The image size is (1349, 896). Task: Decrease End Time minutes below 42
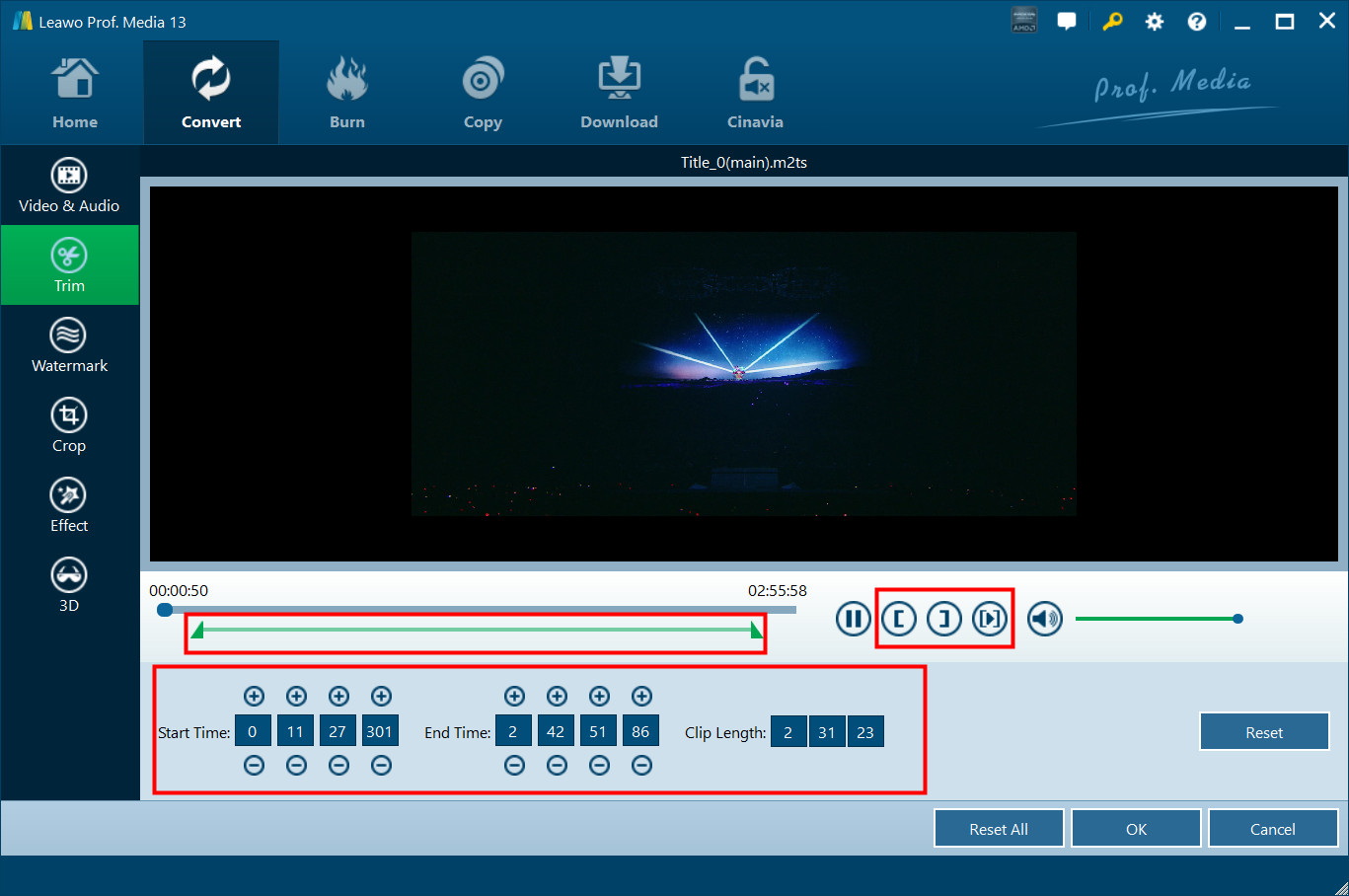click(x=557, y=765)
